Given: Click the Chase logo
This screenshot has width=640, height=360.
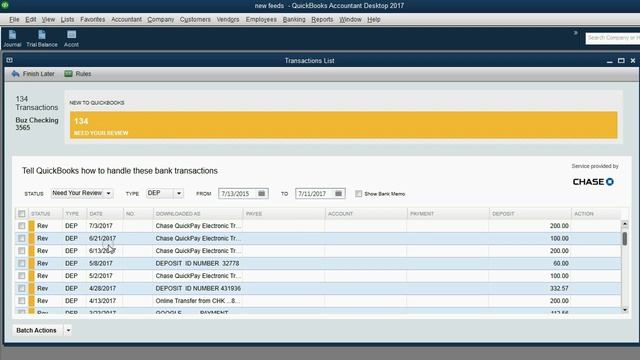Looking at the screenshot, I should 593,182.
